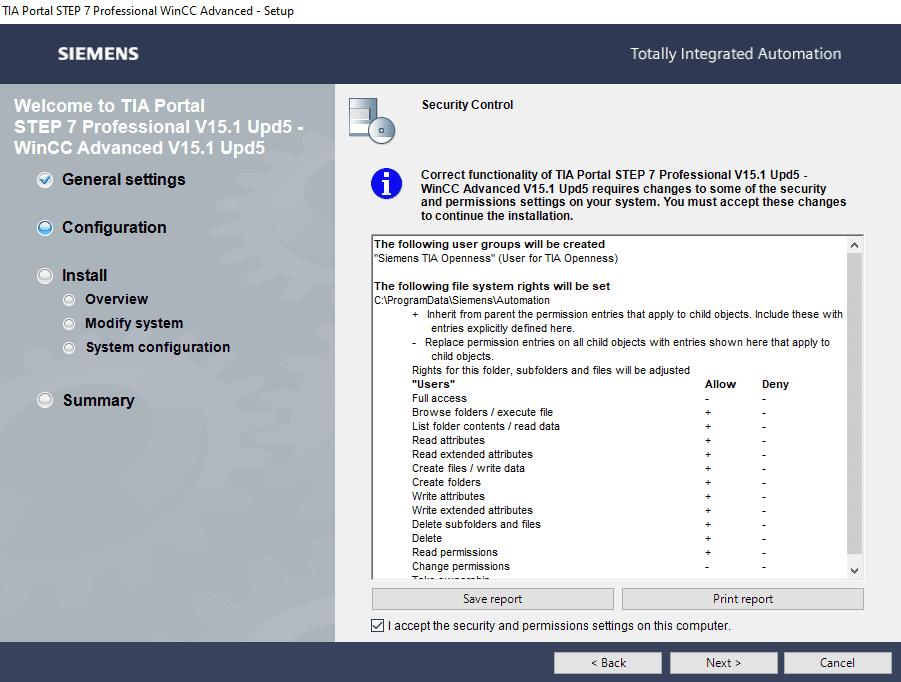Click the Create files / write data row
The width and height of the screenshot is (901, 682).
click(589, 468)
